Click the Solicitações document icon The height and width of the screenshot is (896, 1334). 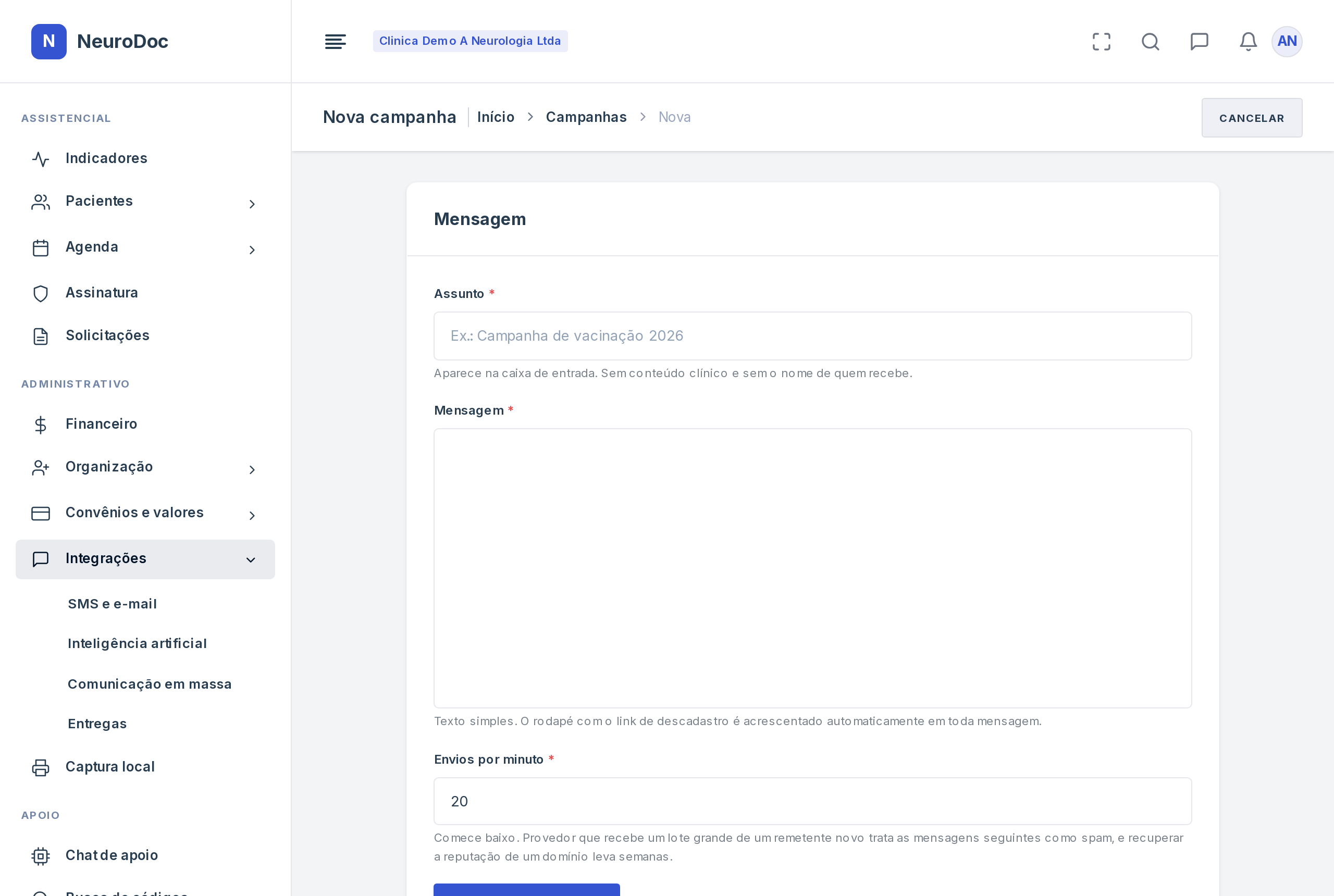[x=41, y=336]
